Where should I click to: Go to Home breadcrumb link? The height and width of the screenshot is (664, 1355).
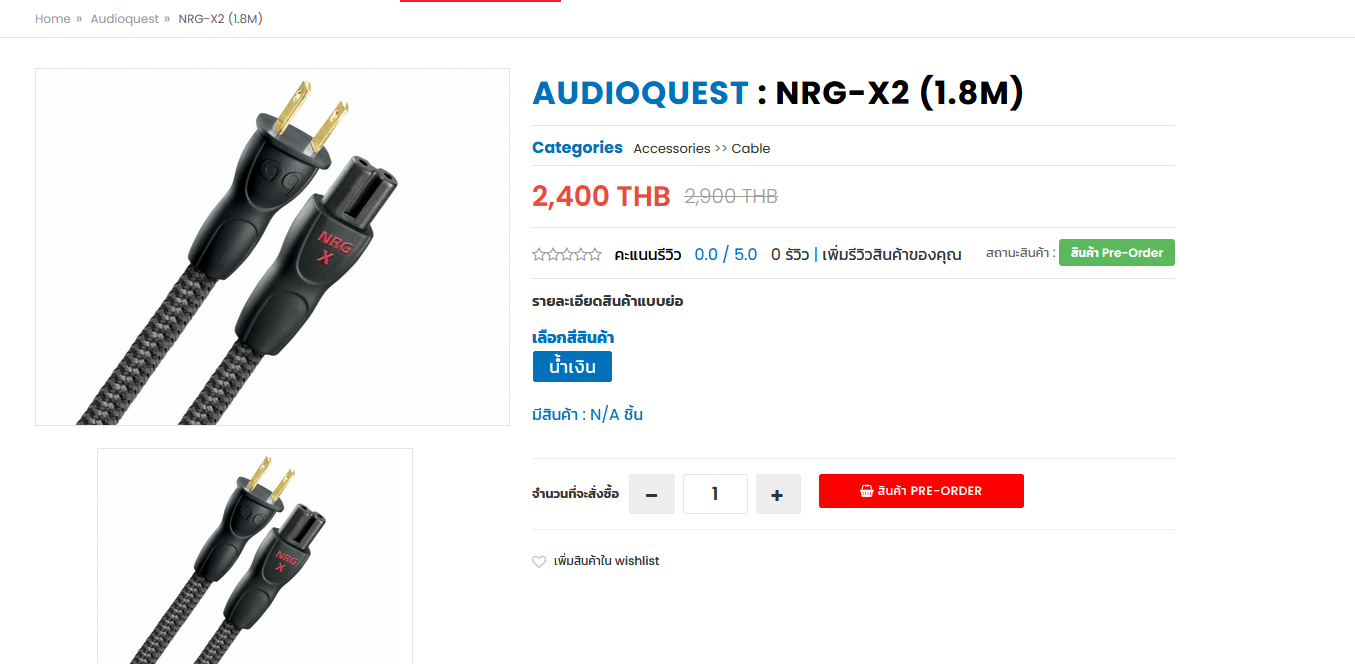tap(53, 19)
